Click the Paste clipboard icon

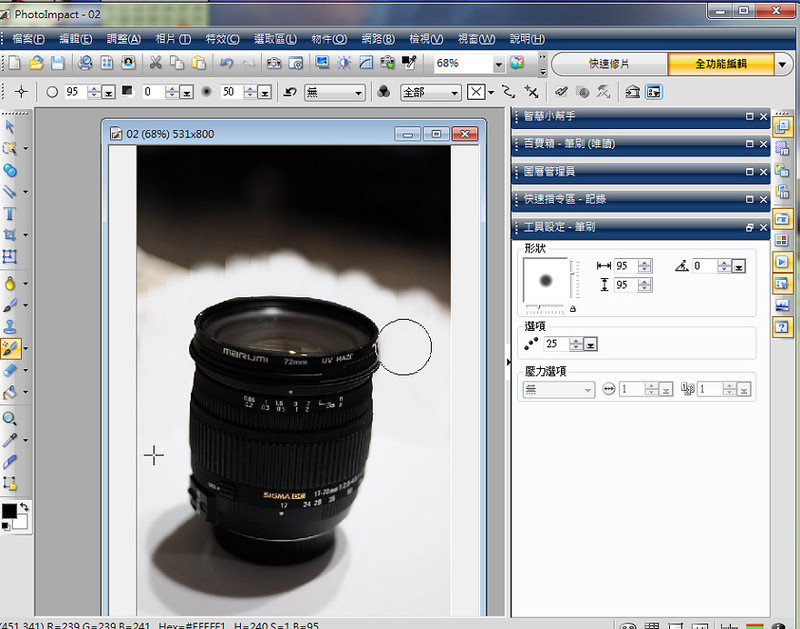pyautogui.click(x=198, y=63)
